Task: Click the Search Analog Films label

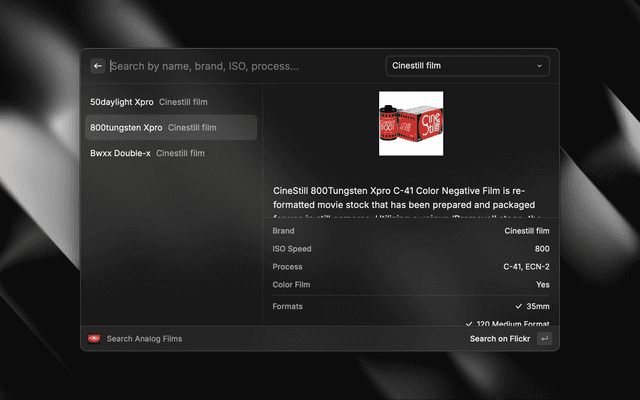Action: pyautogui.click(x=144, y=339)
